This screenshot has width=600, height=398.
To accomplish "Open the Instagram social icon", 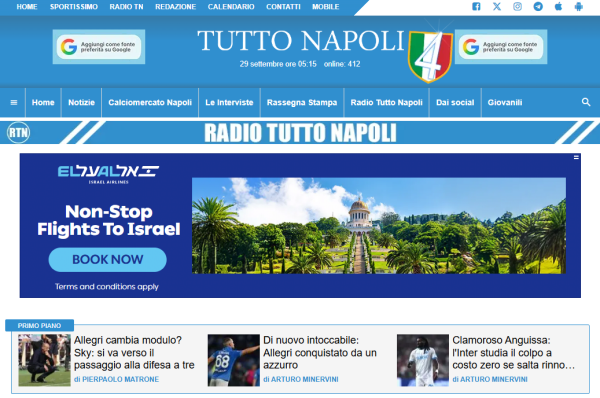I will (x=517, y=7).
